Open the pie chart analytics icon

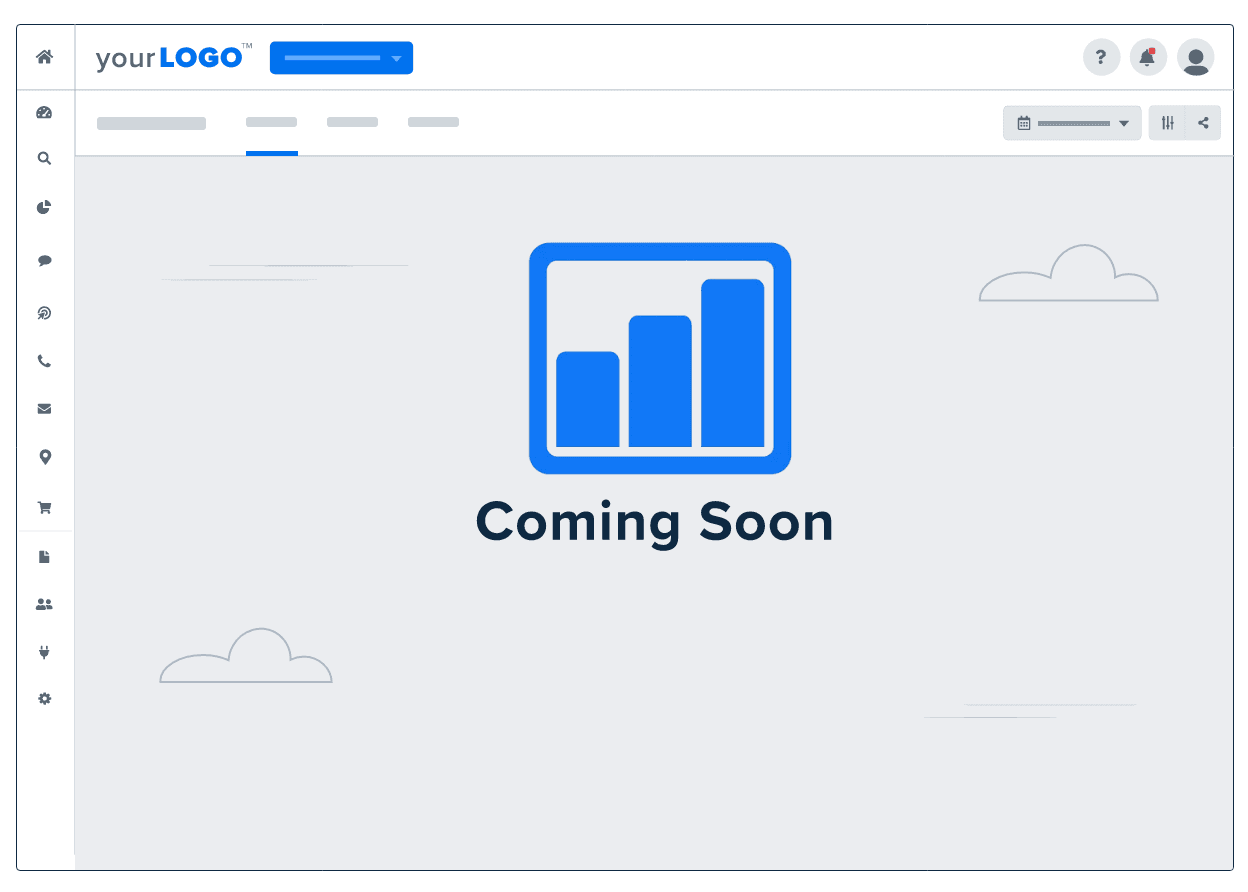(44, 207)
